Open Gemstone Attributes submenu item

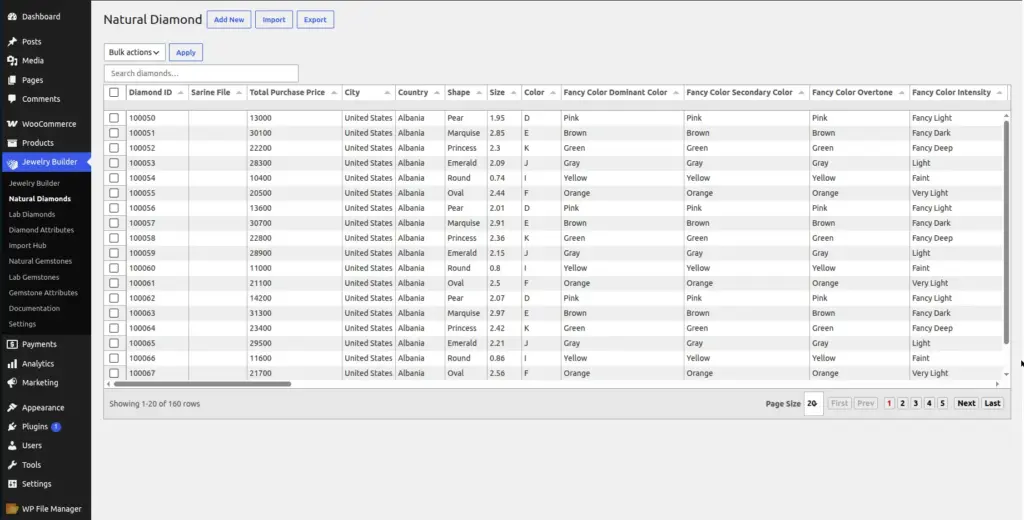pos(43,293)
